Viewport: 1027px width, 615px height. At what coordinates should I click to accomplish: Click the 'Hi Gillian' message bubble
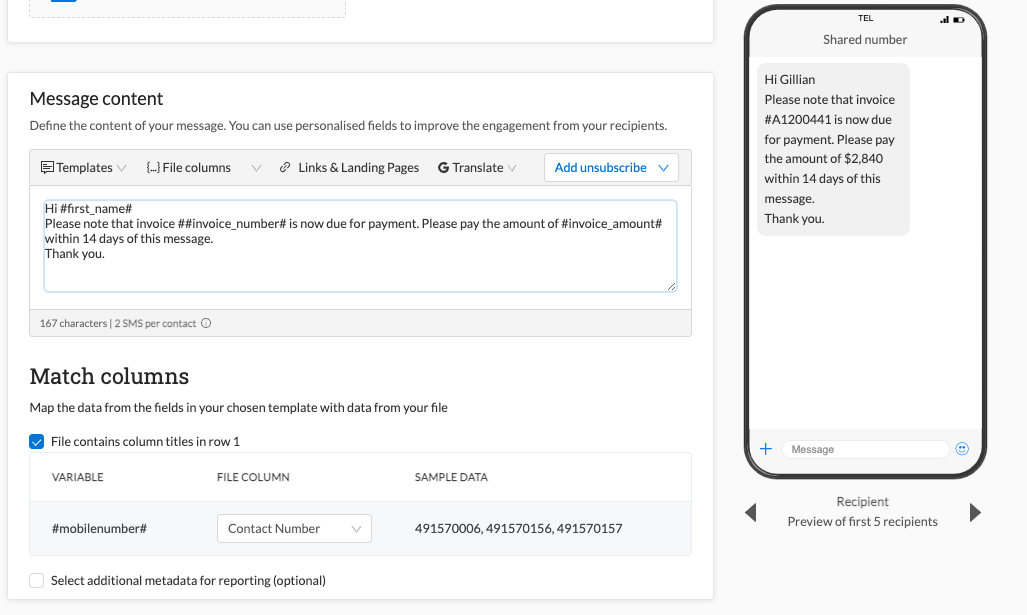[x=833, y=149]
